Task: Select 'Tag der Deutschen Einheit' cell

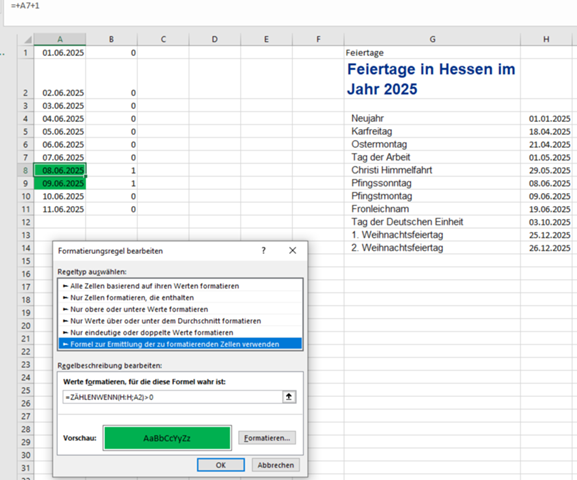Action: point(432,222)
